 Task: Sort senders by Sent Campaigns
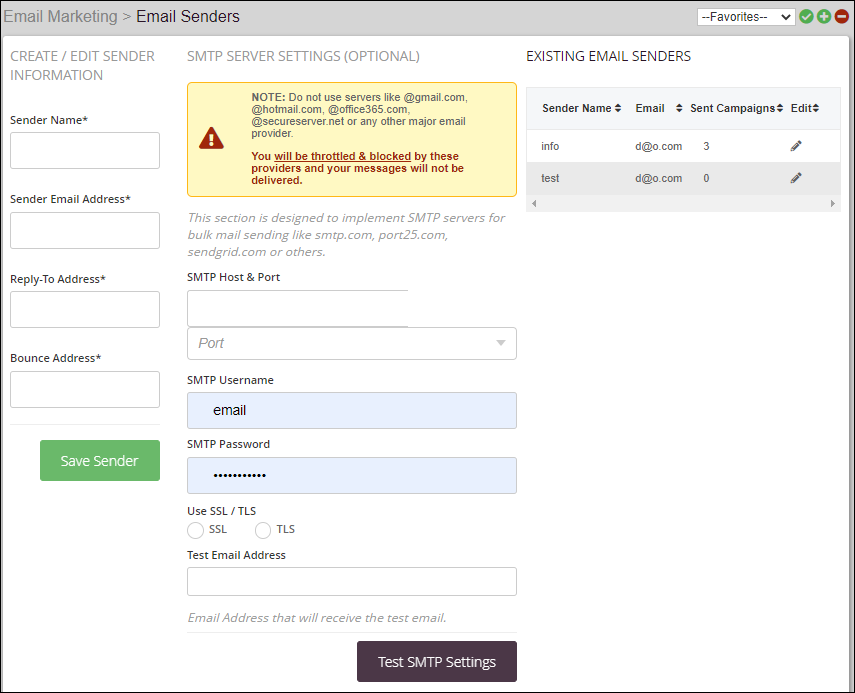click(x=736, y=107)
